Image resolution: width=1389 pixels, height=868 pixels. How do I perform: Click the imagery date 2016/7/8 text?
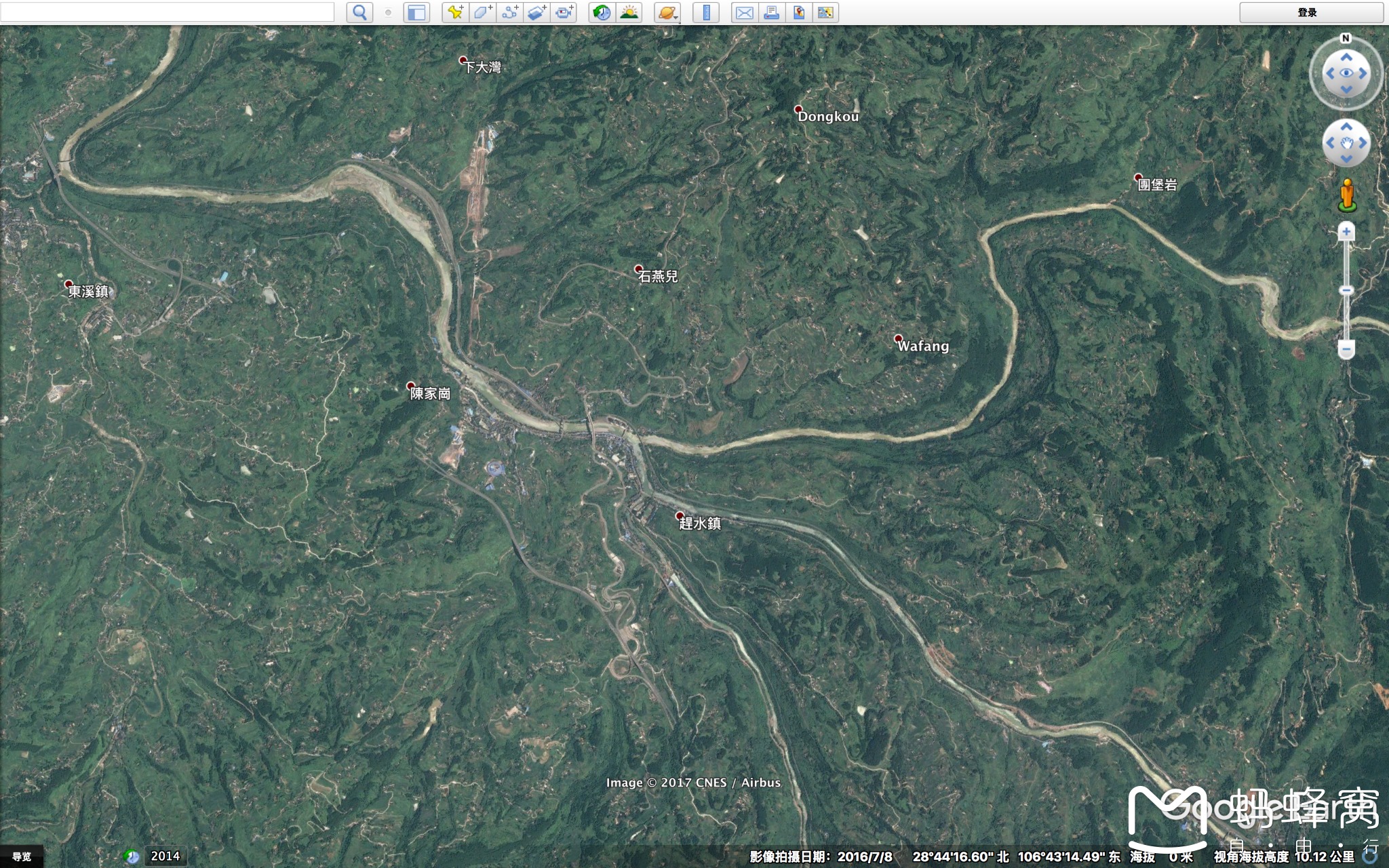[865, 856]
